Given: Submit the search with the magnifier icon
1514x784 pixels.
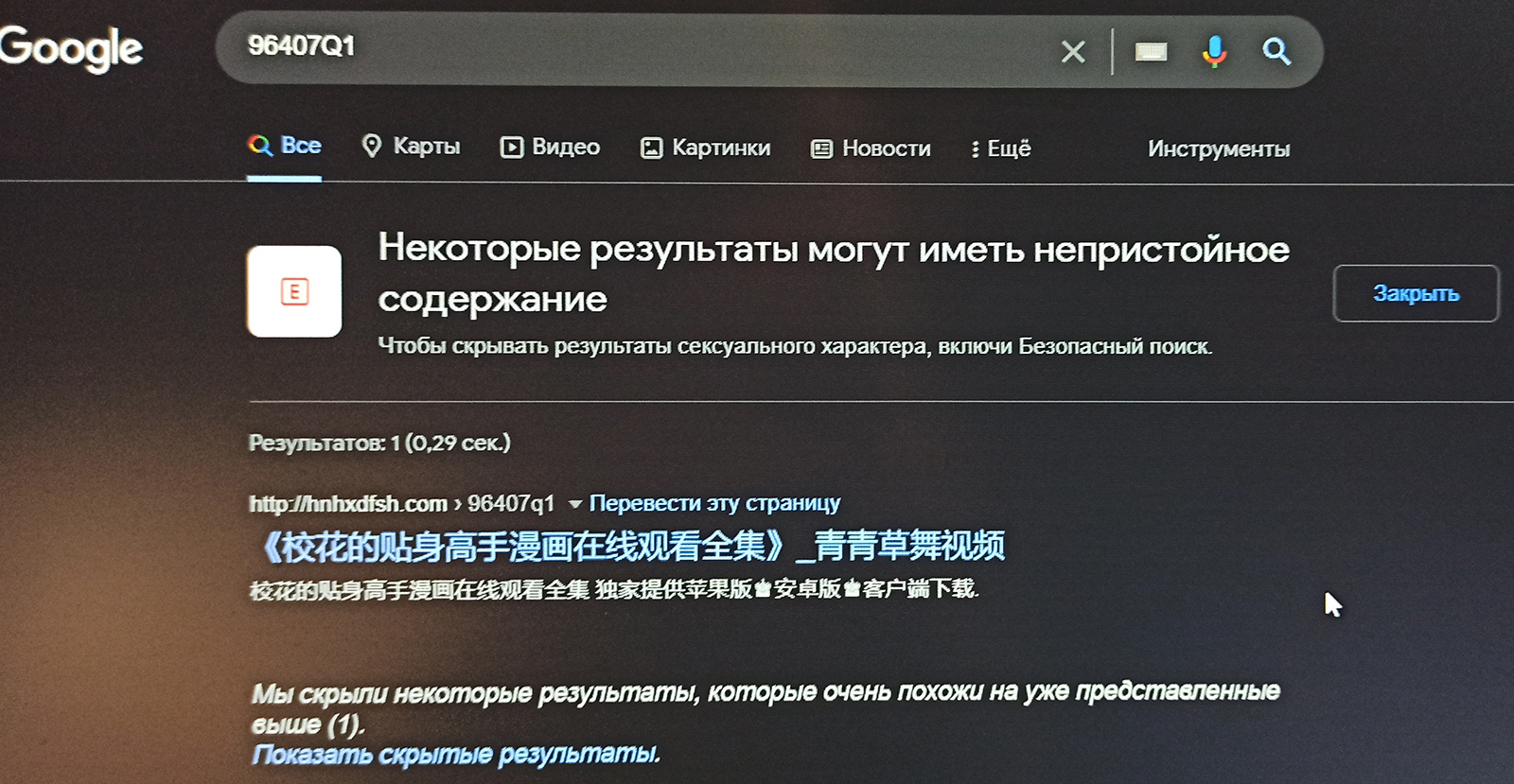Looking at the screenshot, I should tap(1276, 51).
